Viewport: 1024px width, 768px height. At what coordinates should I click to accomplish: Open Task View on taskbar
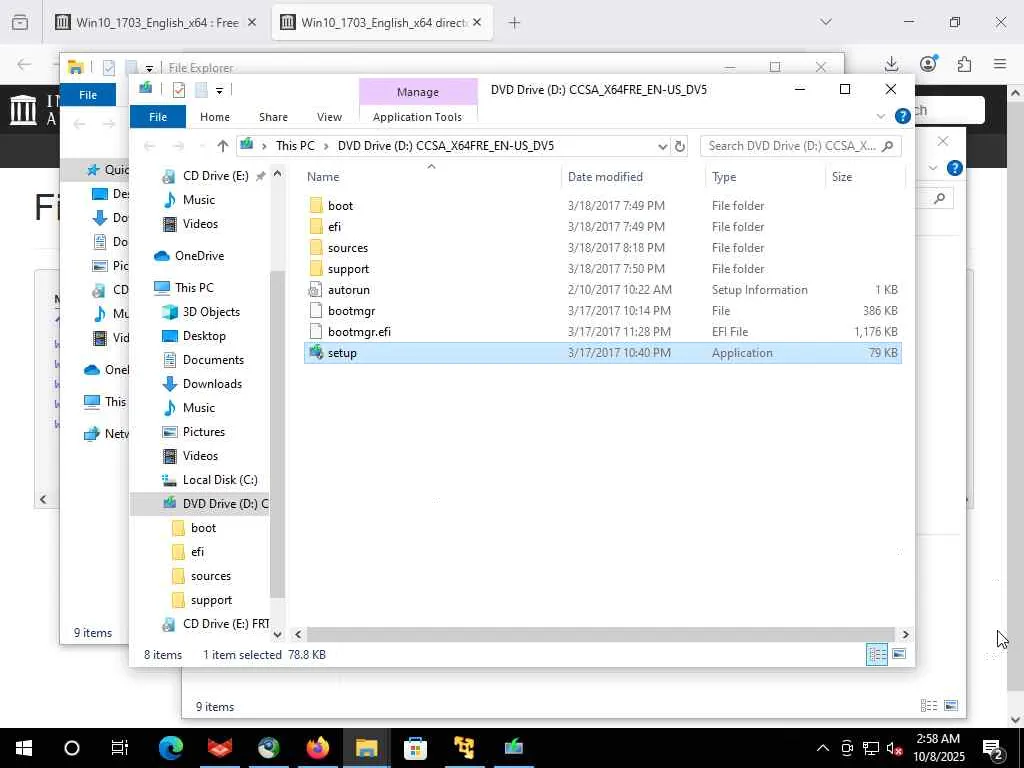[120, 748]
